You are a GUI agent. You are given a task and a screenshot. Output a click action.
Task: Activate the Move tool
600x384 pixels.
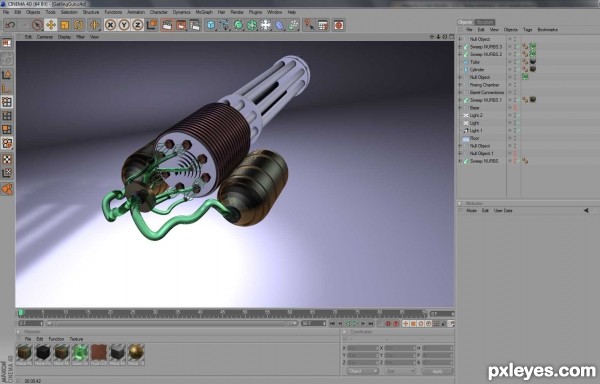coord(51,25)
